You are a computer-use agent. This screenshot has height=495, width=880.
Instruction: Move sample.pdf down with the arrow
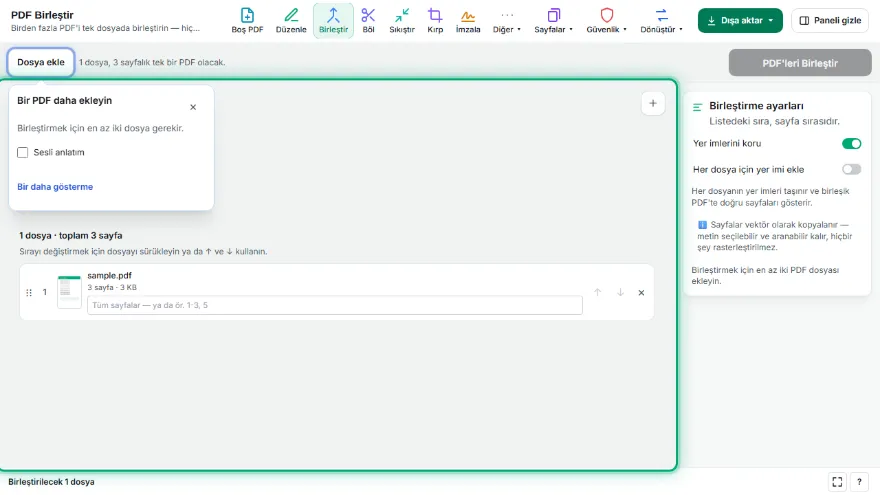click(x=620, y=292)
